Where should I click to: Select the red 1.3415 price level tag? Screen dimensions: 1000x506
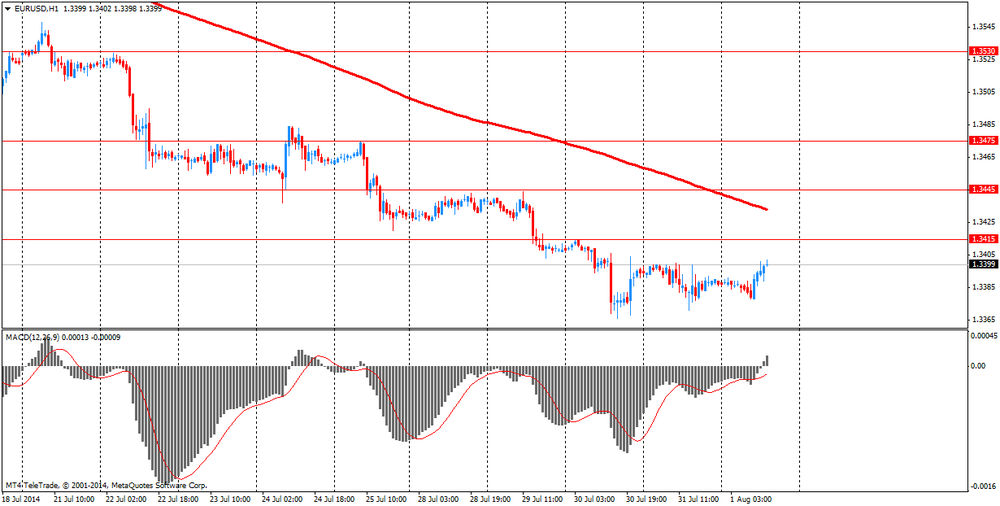tap(981, 239)
